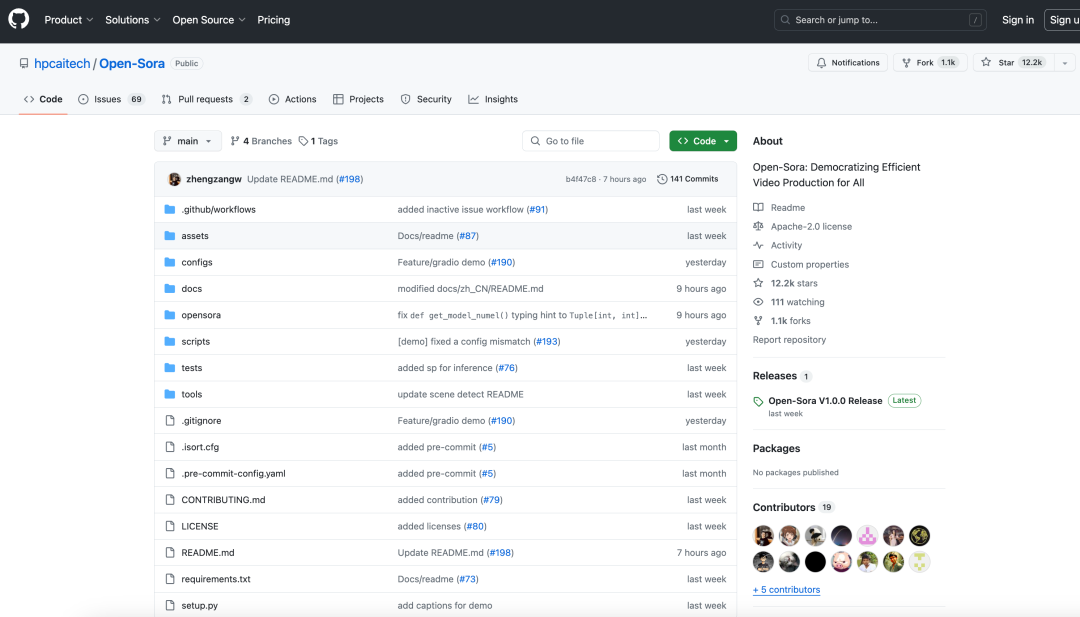Screen dimensions: 1080x617
Task: Click the assets folder icon
Action: 170,236
